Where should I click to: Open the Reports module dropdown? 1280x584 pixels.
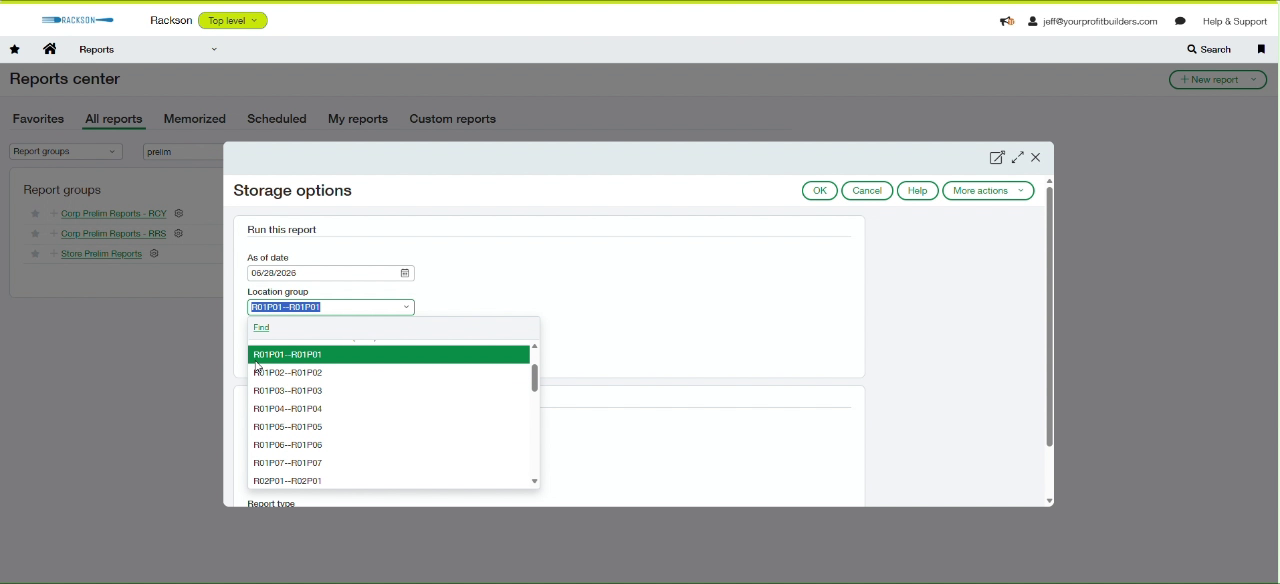(149, 50)
